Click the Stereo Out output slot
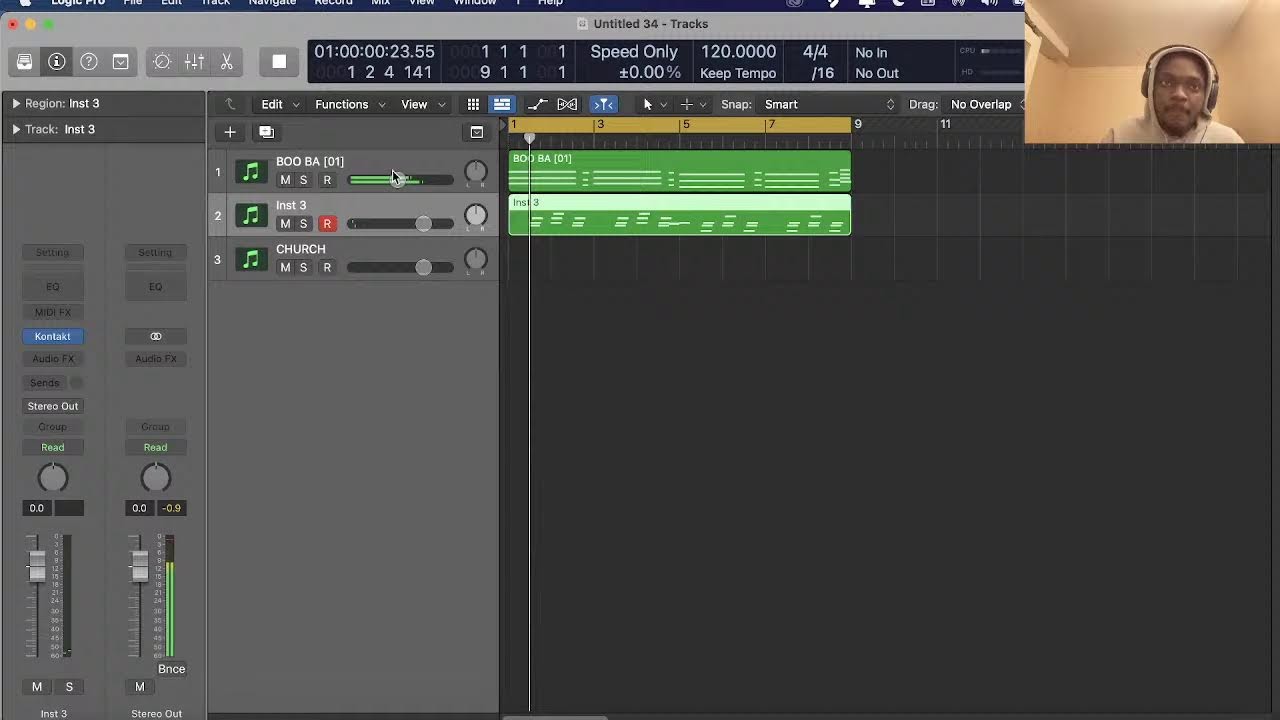 coord(53,406)
